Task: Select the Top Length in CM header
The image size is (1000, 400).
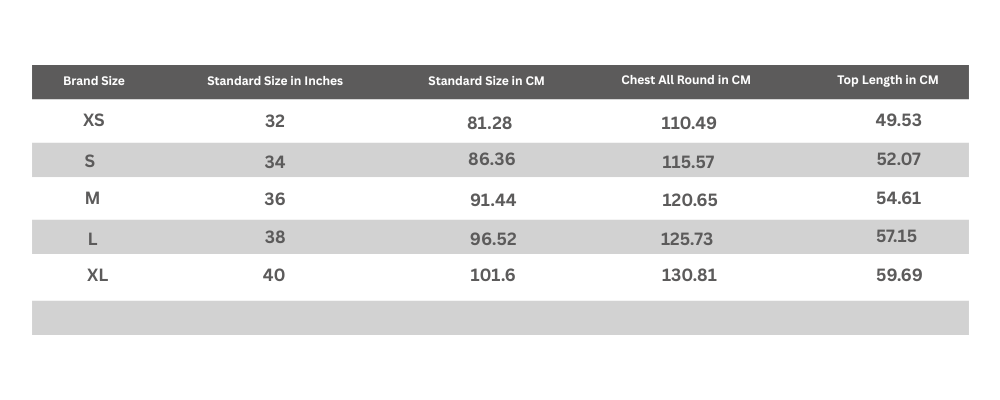Action: [x=888, y=80]
